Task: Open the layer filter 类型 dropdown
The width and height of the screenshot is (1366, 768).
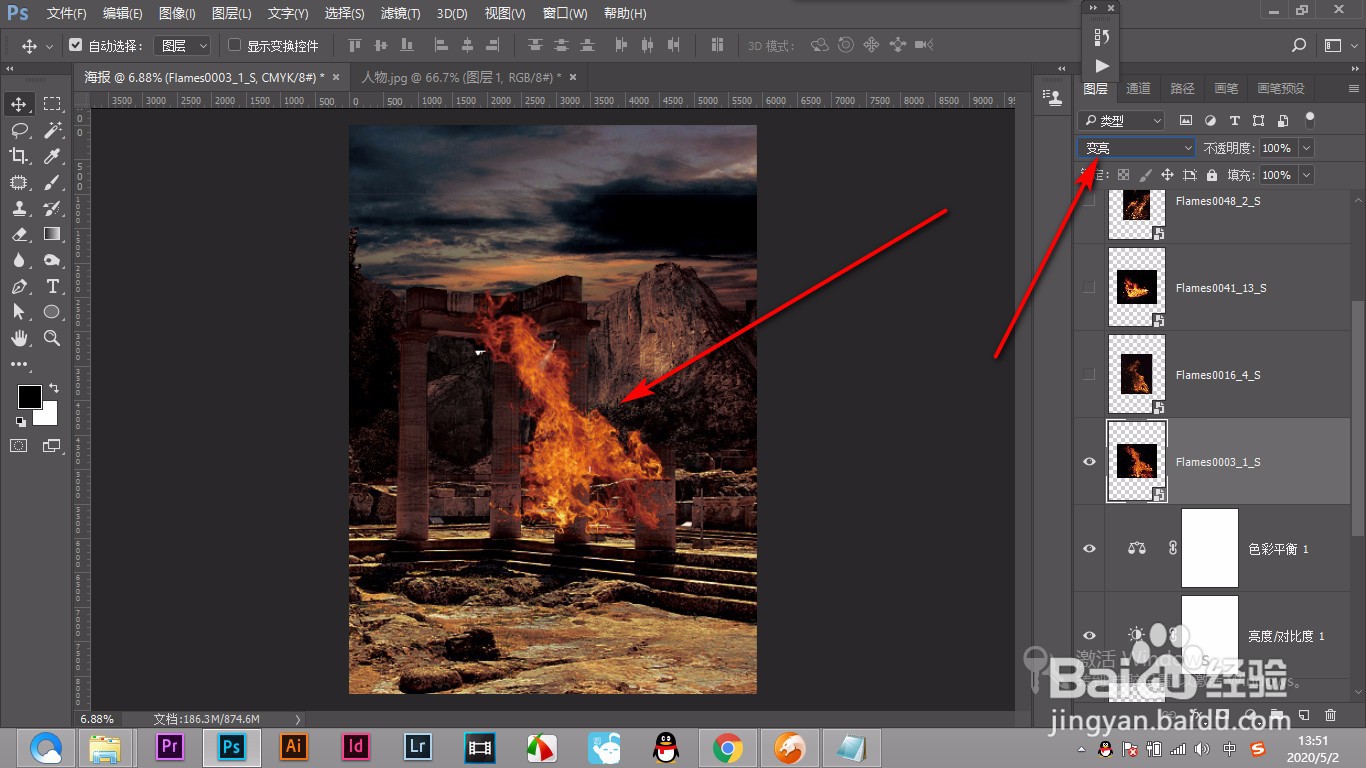Action: [x=1122, y=120]
